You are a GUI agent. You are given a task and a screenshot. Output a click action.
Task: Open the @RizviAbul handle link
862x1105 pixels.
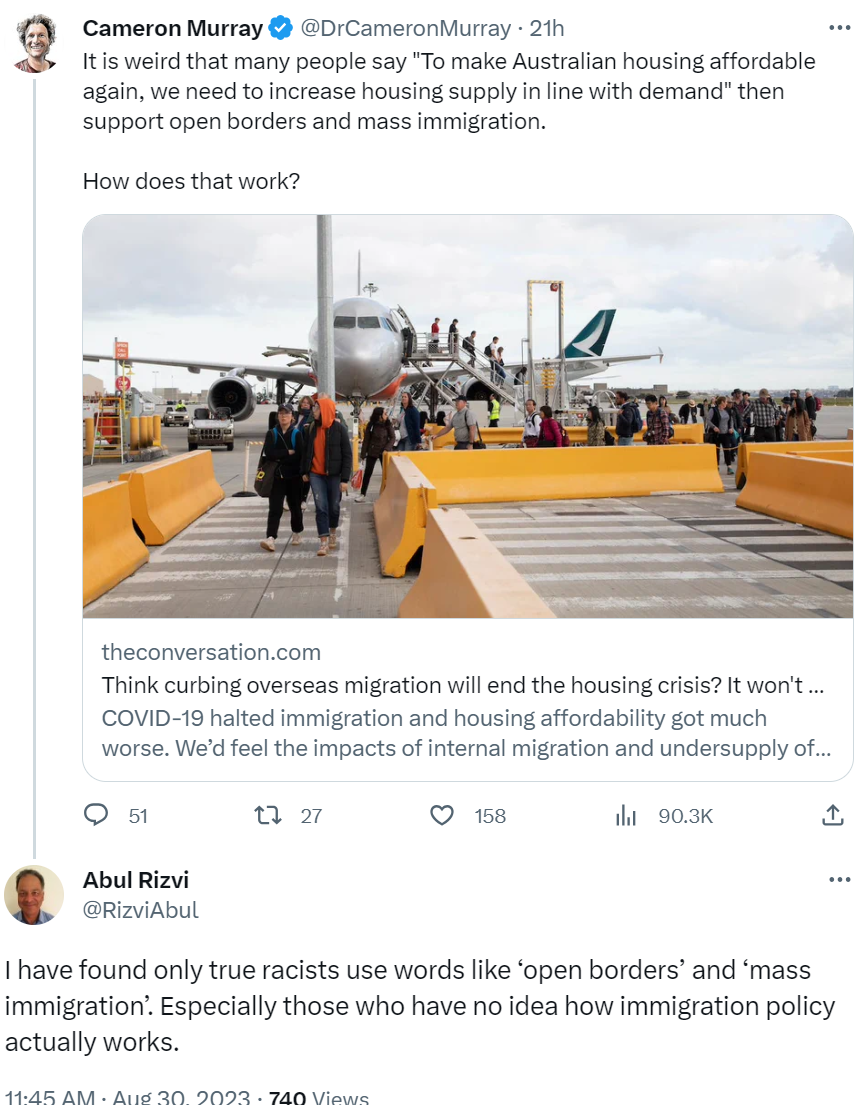pyautogui.click(x=140, y=910)
